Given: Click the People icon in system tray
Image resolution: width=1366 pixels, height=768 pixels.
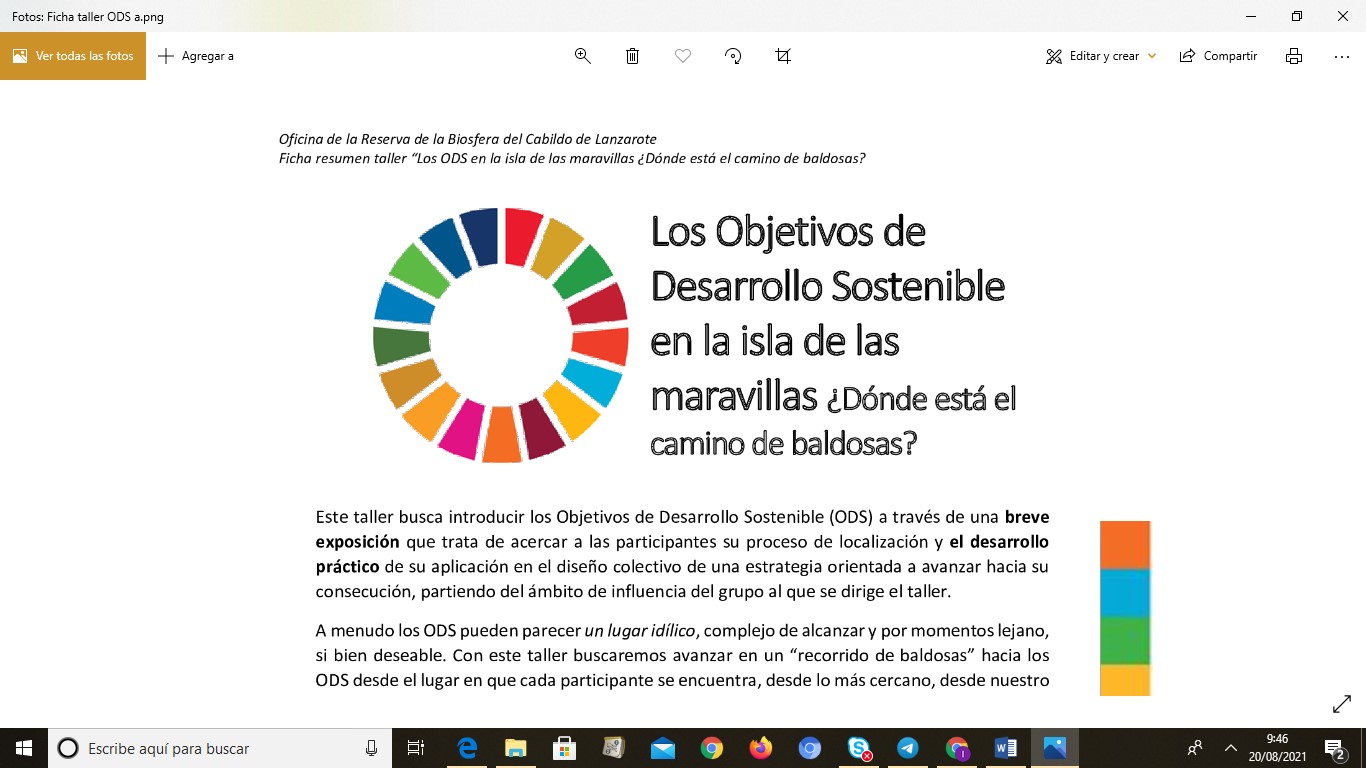Looking at the screenshot, I should pos(1195,748).
